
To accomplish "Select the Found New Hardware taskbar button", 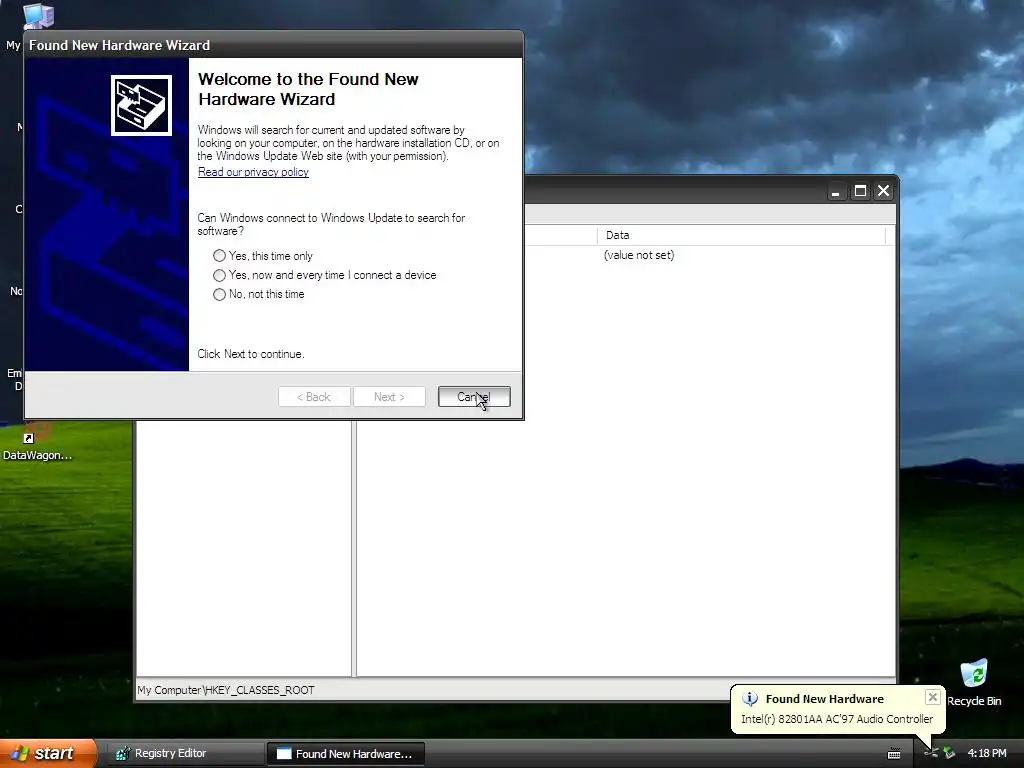I will coord(346,754).
